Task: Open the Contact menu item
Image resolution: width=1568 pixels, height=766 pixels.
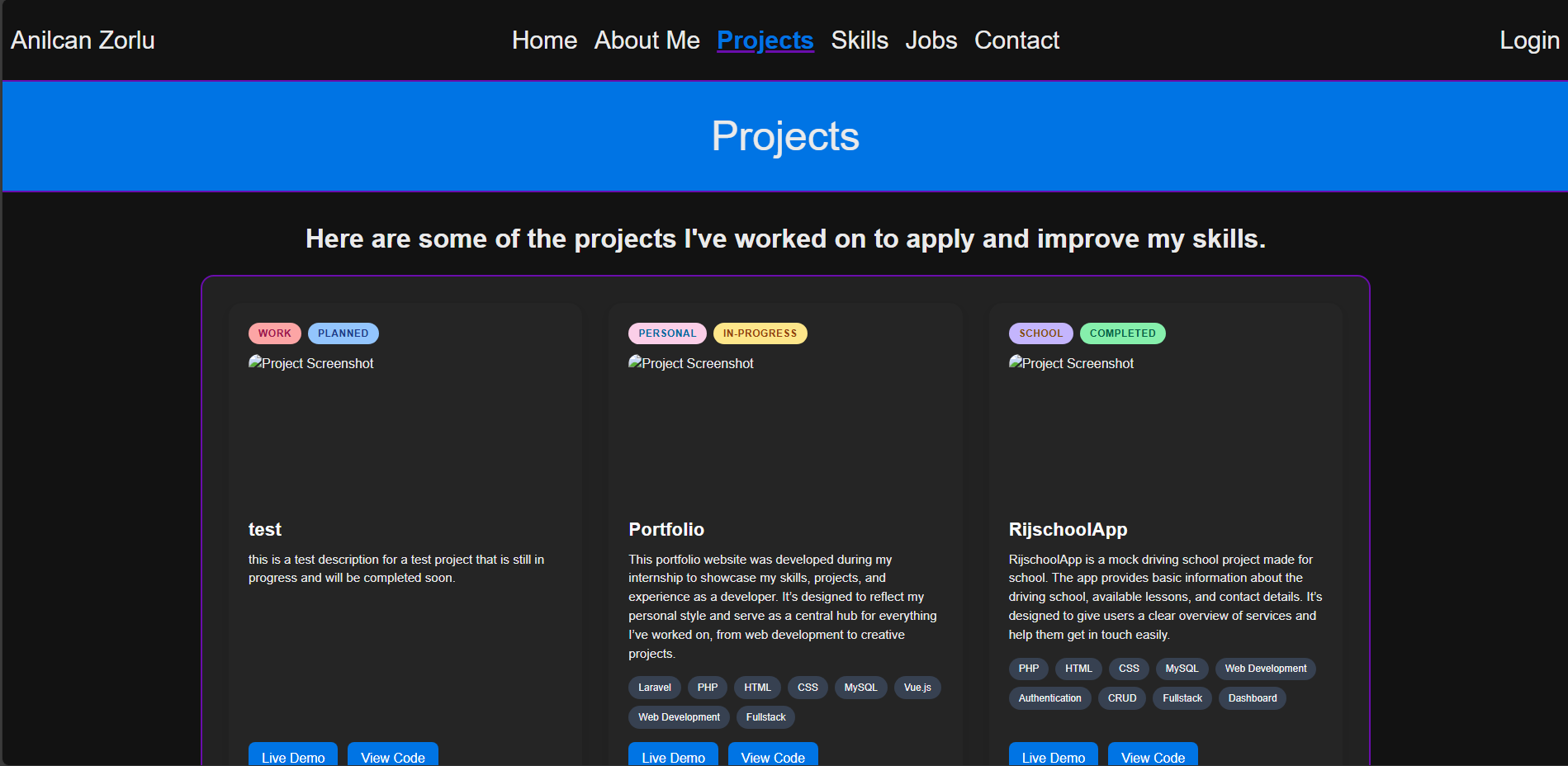Action: (x=1016, y=40)
